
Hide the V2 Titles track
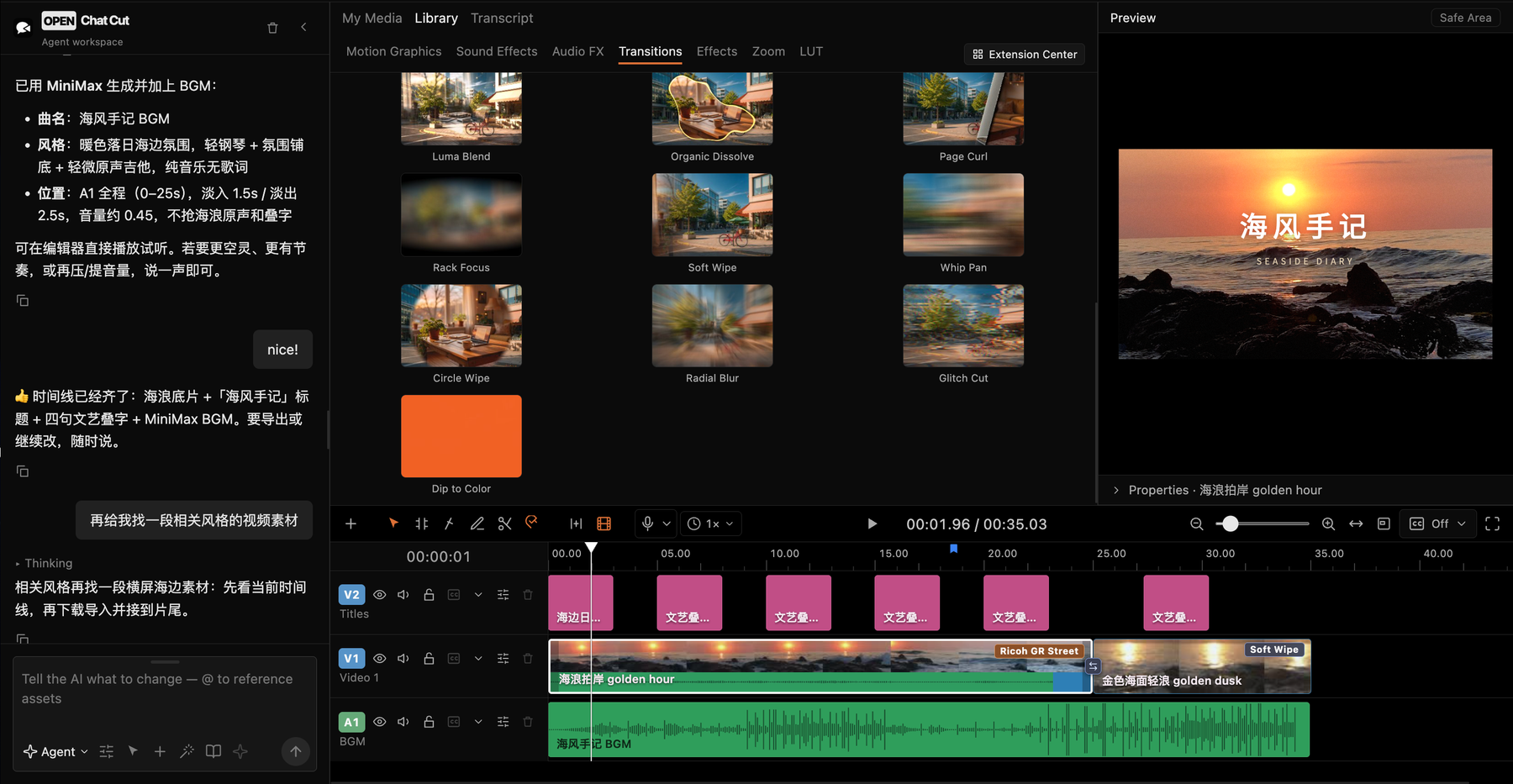point(380,595)
